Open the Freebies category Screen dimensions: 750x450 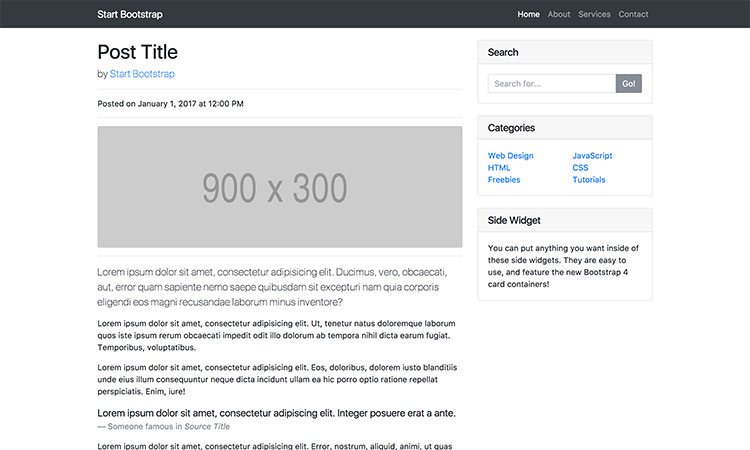click(x=504, y=180)
